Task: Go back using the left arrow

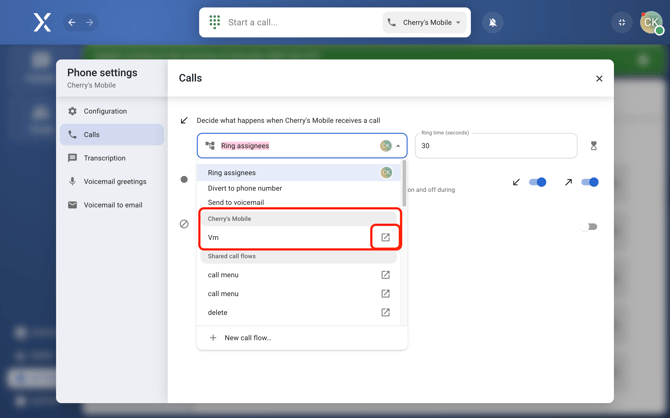Action: tap(72, 22)
